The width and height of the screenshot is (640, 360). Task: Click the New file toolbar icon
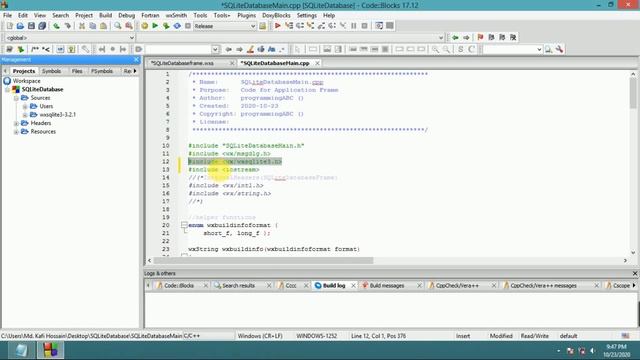[9, 26]
